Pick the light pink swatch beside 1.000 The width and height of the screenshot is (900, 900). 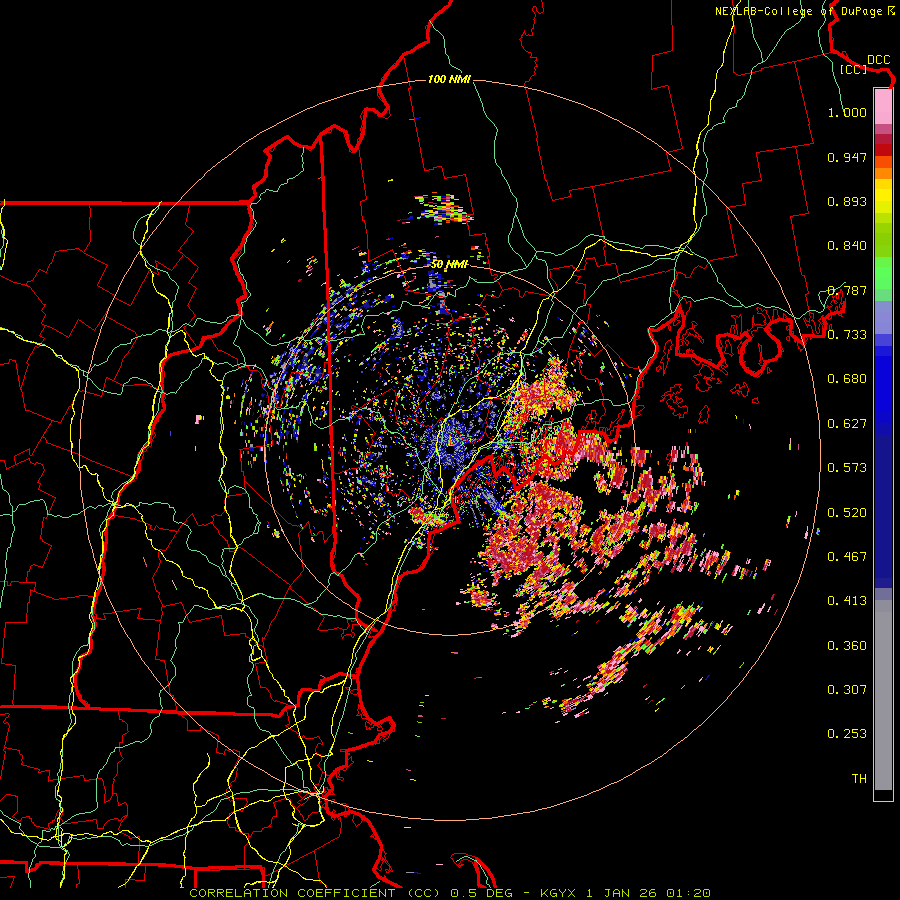point(883,107)
